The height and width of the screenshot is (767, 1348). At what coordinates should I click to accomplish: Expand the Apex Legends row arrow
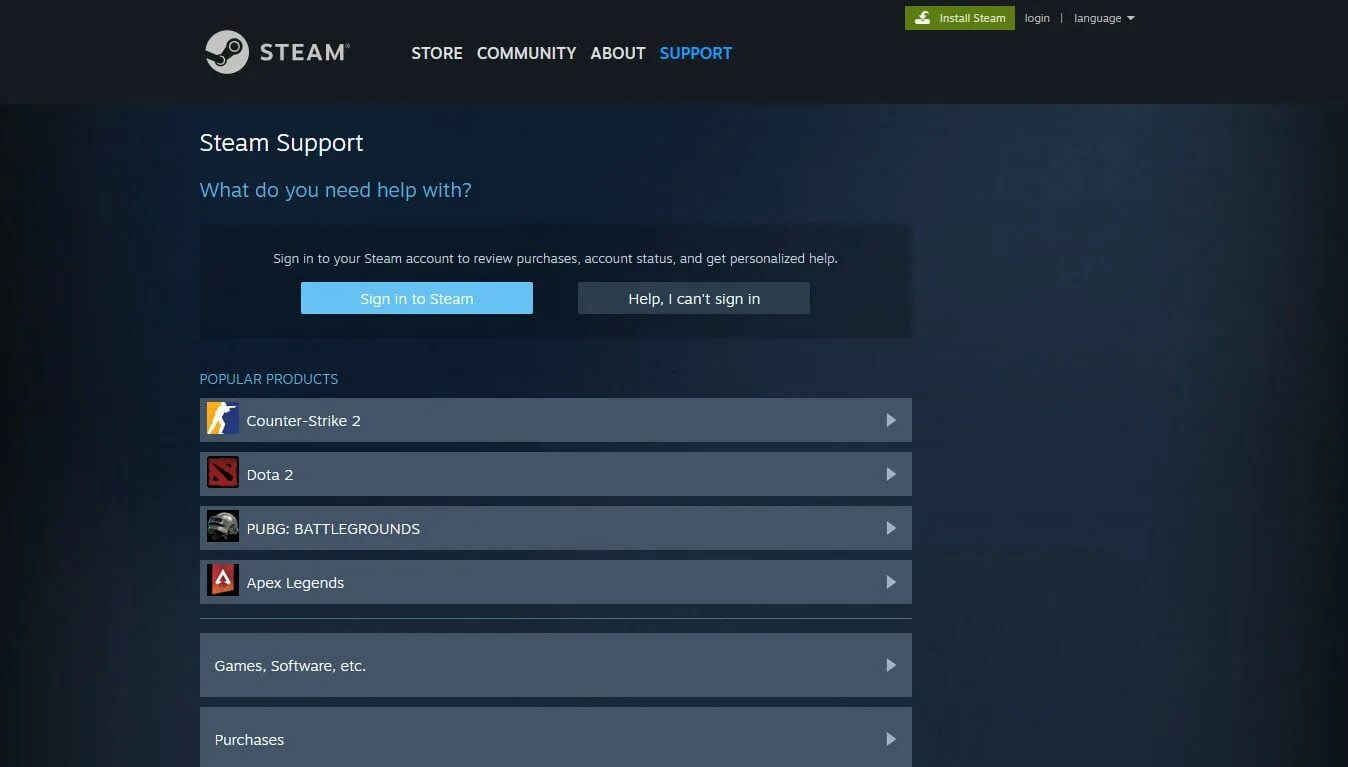890,582
